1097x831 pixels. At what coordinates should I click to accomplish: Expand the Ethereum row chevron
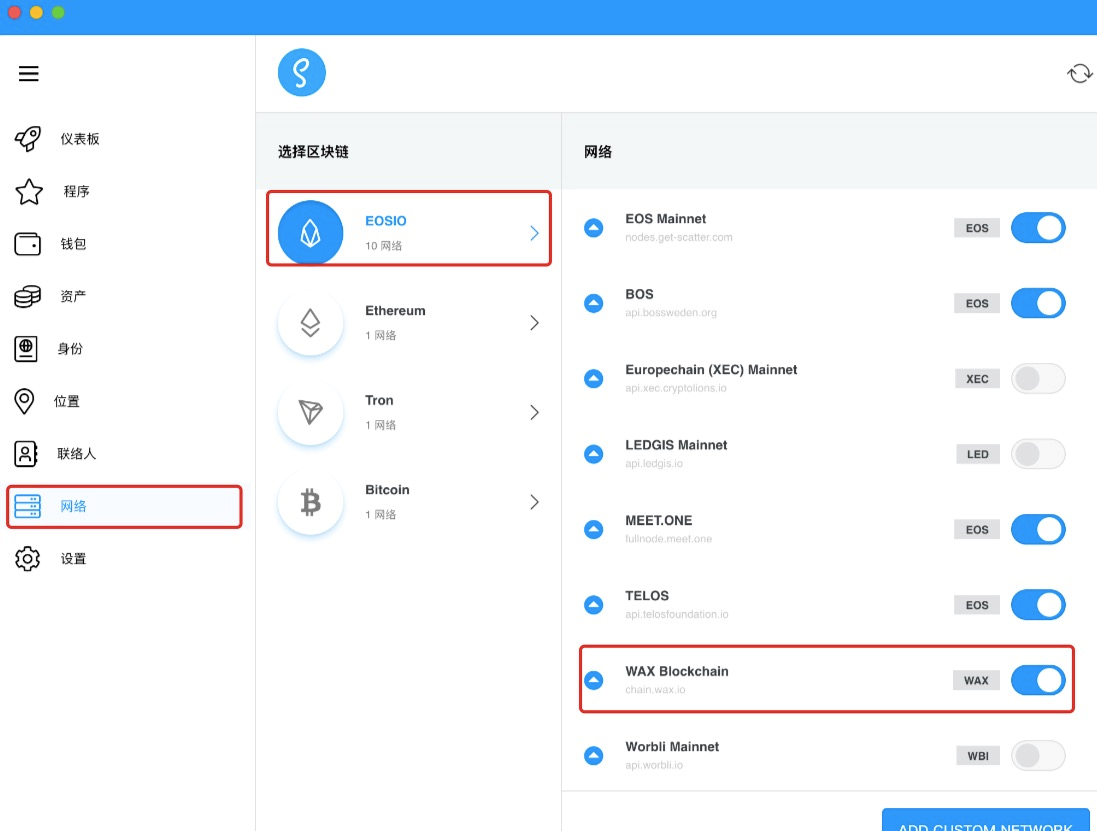pyautogui.click(x=535, y=322)
